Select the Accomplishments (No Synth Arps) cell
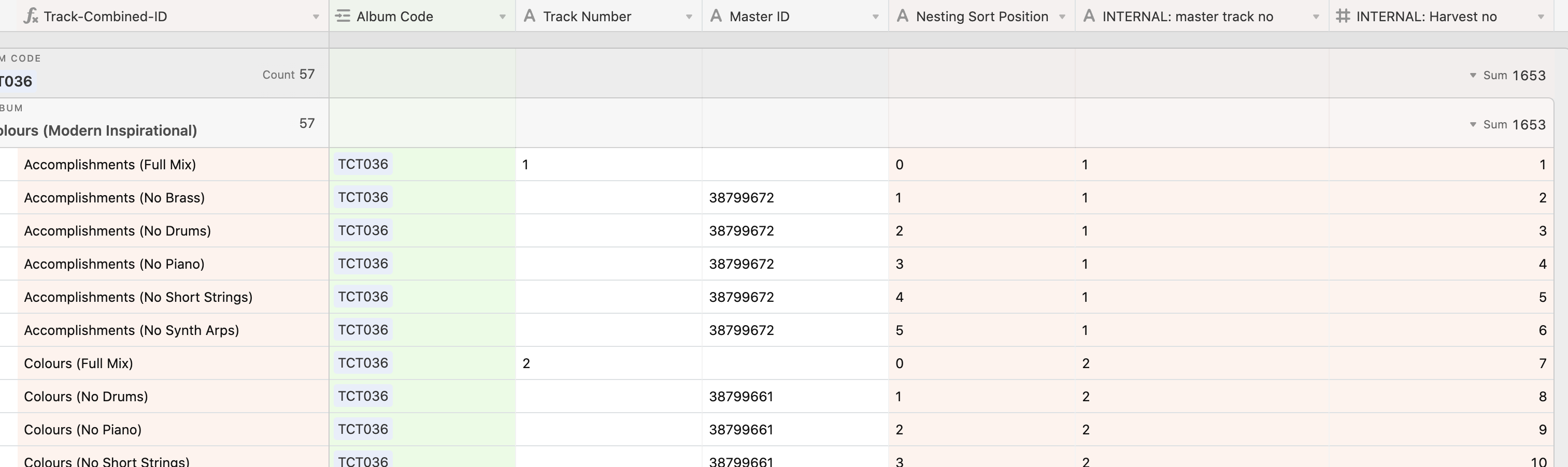Screen dimensions: 1568x467 (173, 330)
